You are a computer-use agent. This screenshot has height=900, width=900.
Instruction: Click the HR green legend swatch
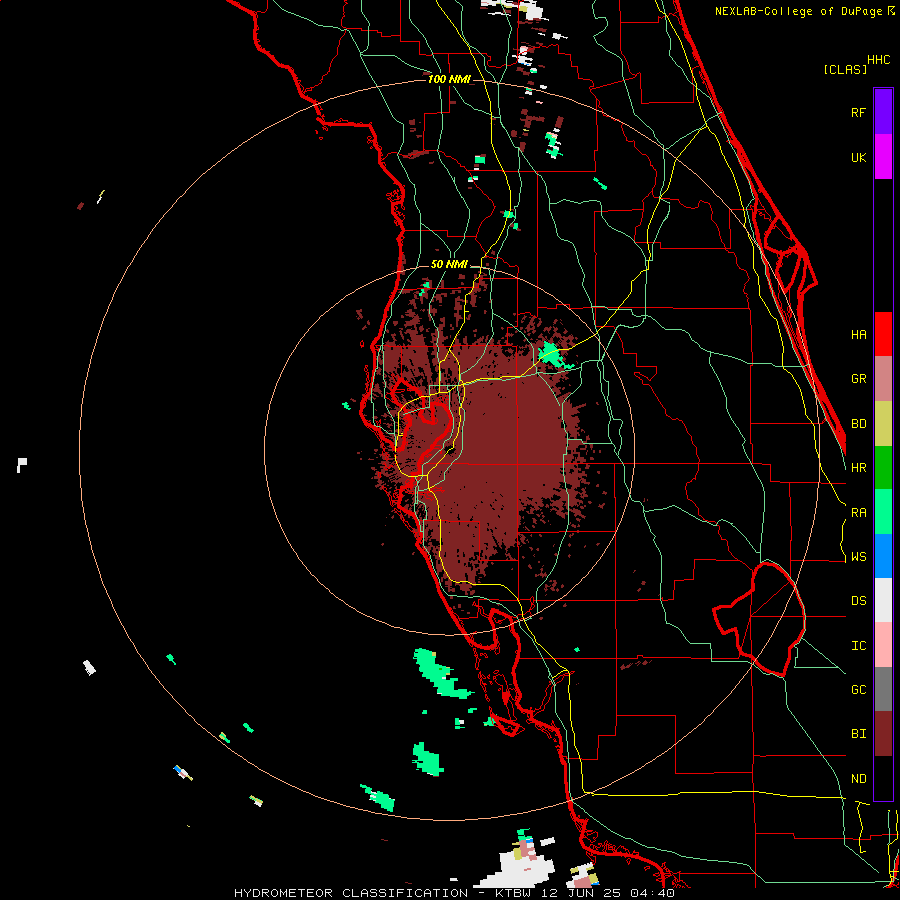pos(883,467)
